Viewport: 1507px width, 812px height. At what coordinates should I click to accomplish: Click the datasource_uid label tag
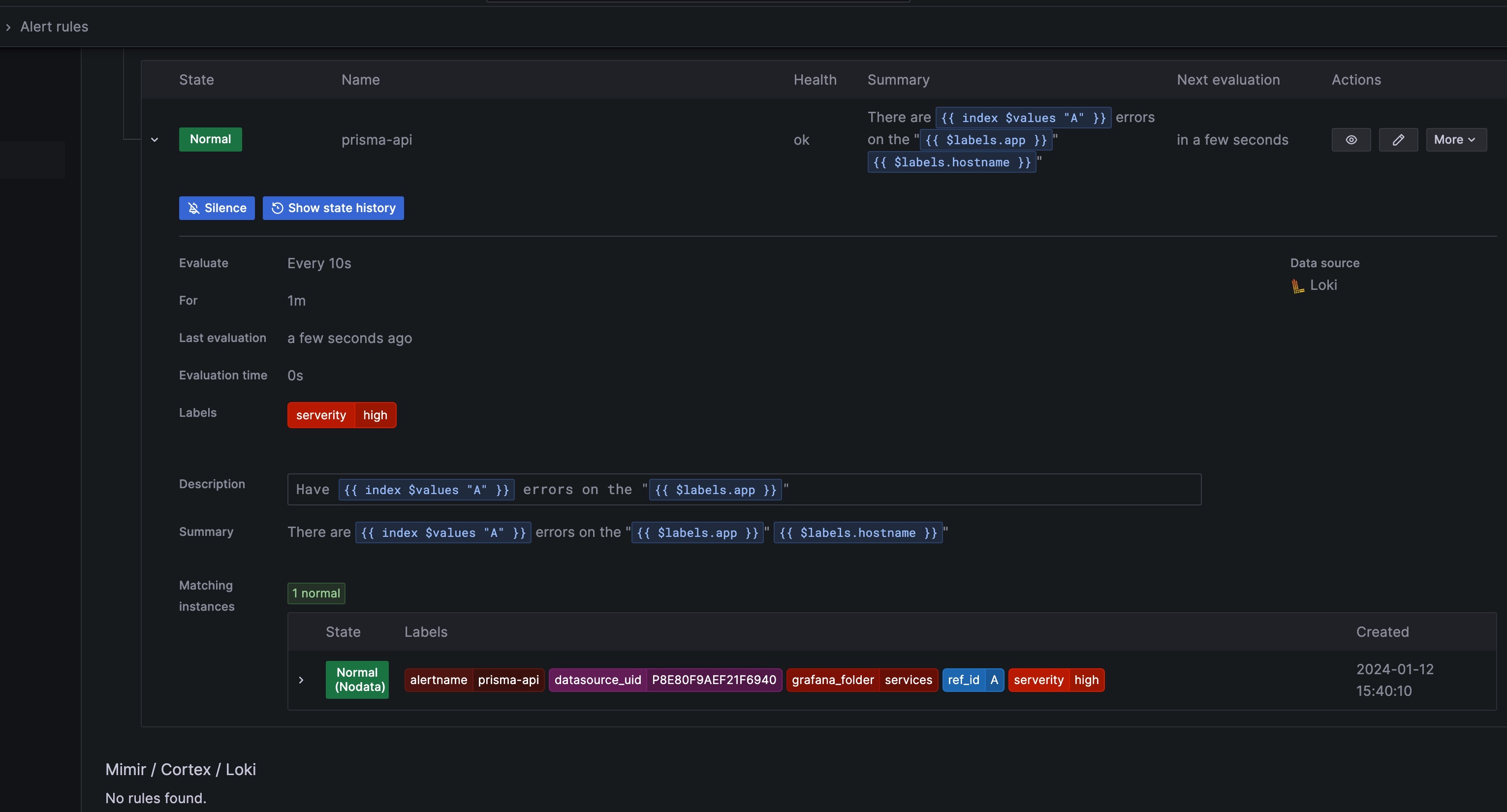tap(665, 680)
